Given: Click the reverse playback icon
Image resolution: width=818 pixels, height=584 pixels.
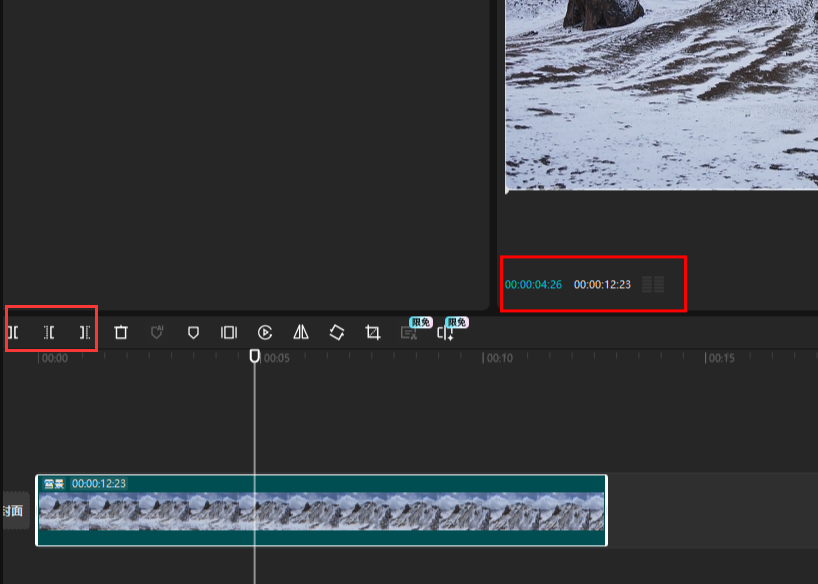Looking at the screenshot, I should [x=265, y=332].
